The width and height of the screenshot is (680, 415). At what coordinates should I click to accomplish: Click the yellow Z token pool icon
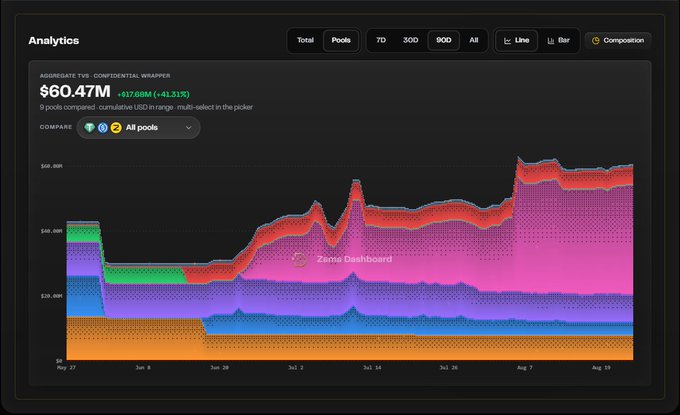116,127
